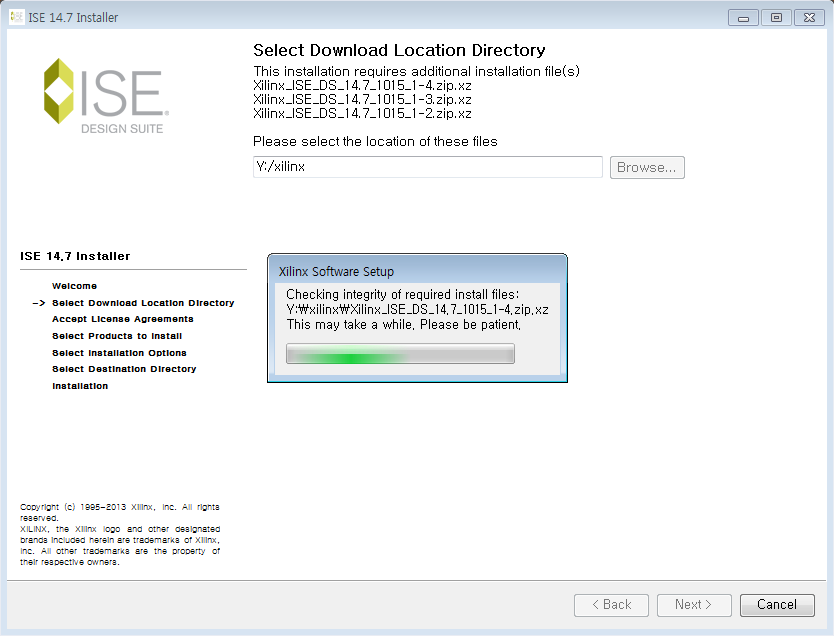Click the ISE Design Suite logo
The height and width of the screenshot is (636, 834).
point(106,96)
